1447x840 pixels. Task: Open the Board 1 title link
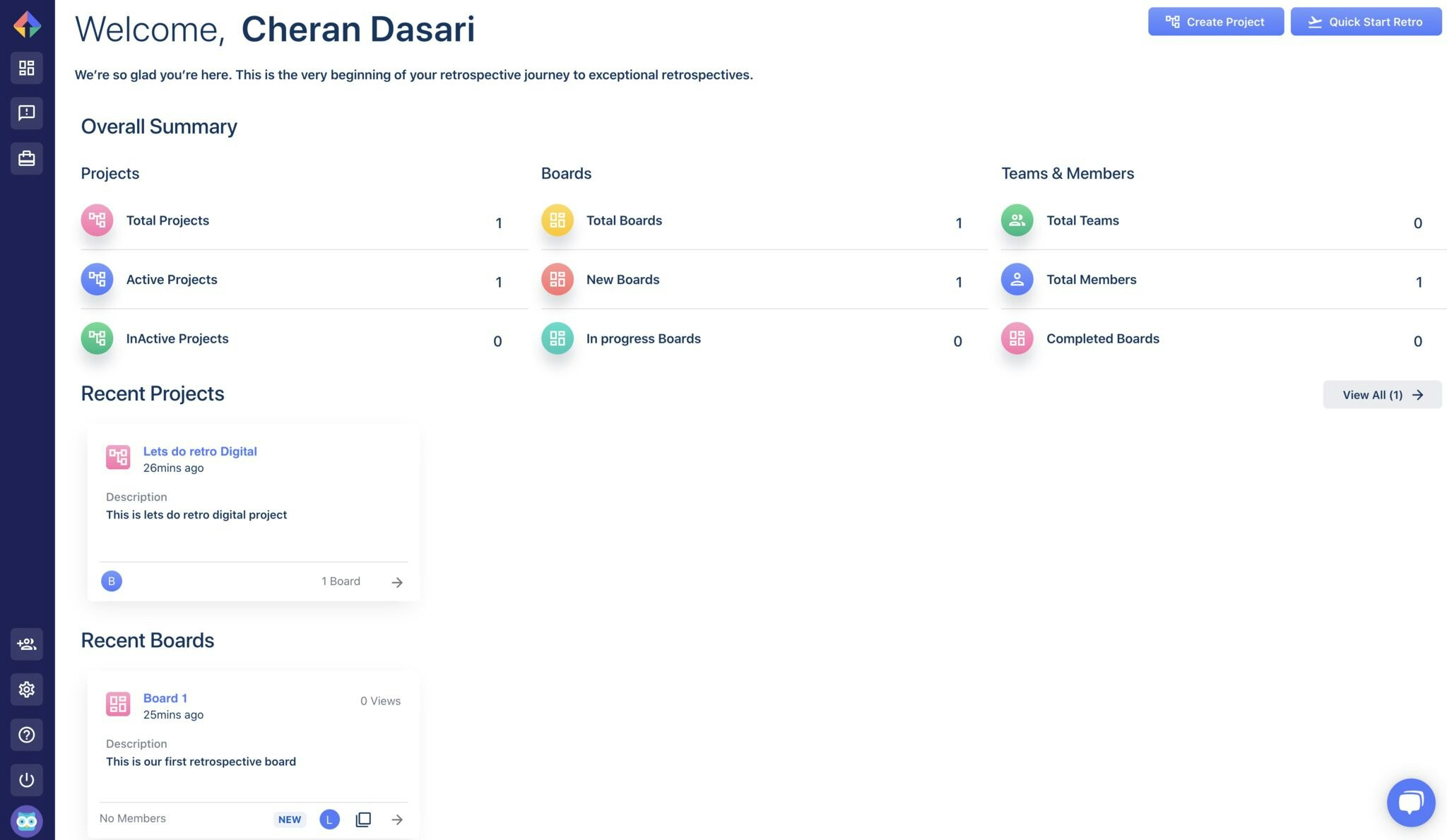tap(165, 698)
